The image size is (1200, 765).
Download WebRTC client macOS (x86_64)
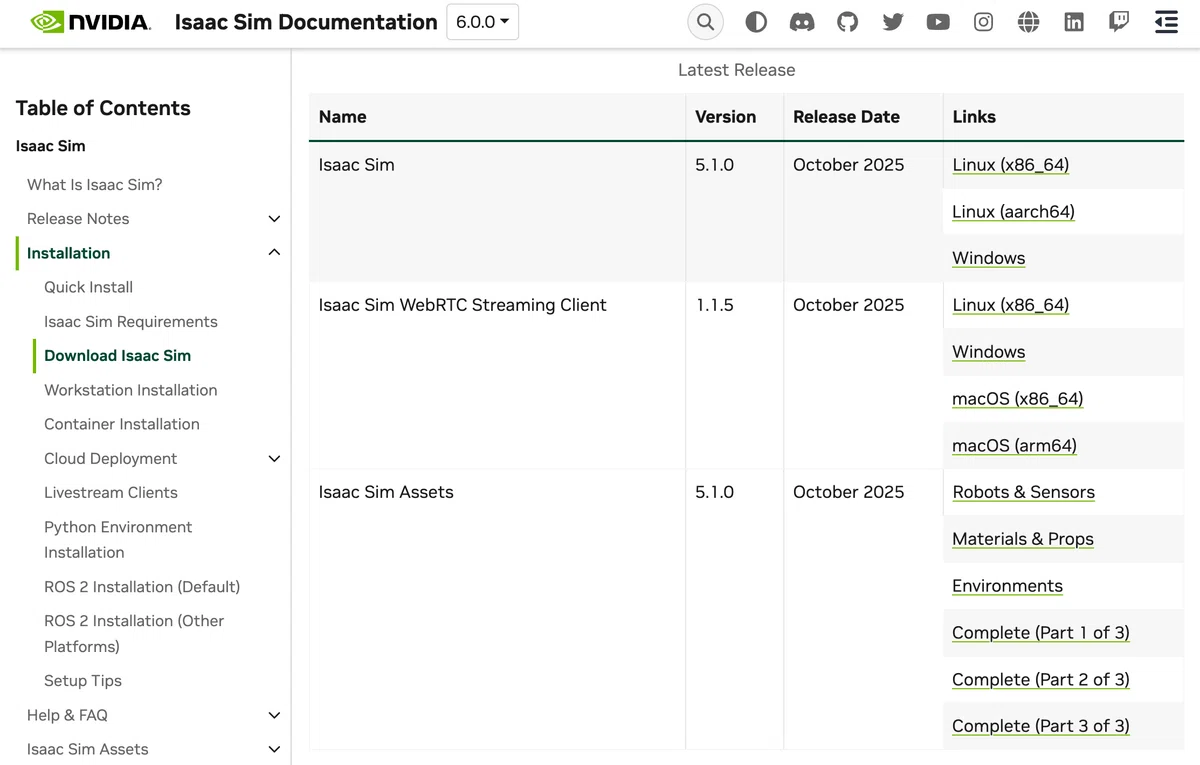1017,399
